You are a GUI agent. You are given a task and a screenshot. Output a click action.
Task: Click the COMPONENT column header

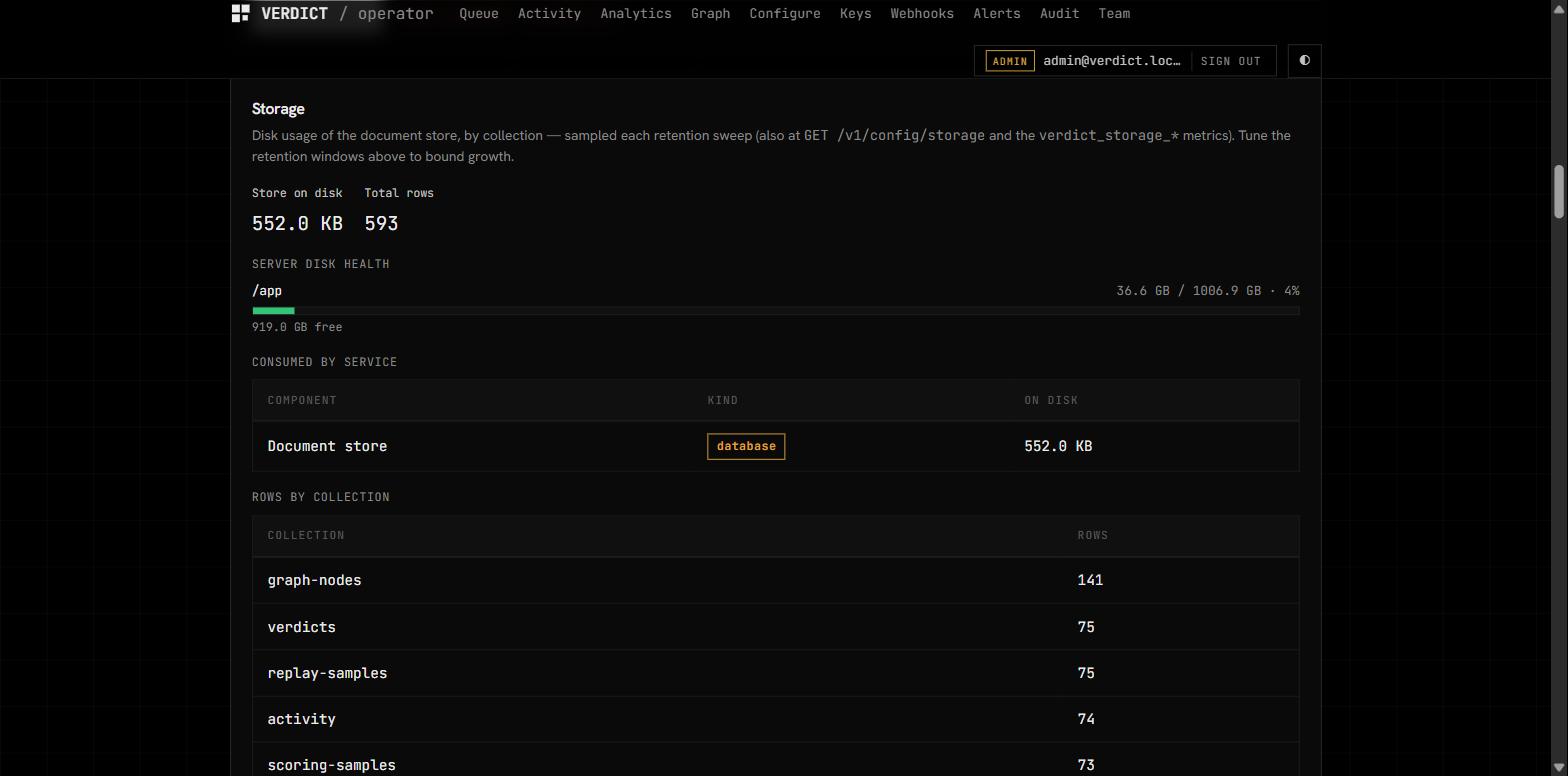(x=302, y=400)
